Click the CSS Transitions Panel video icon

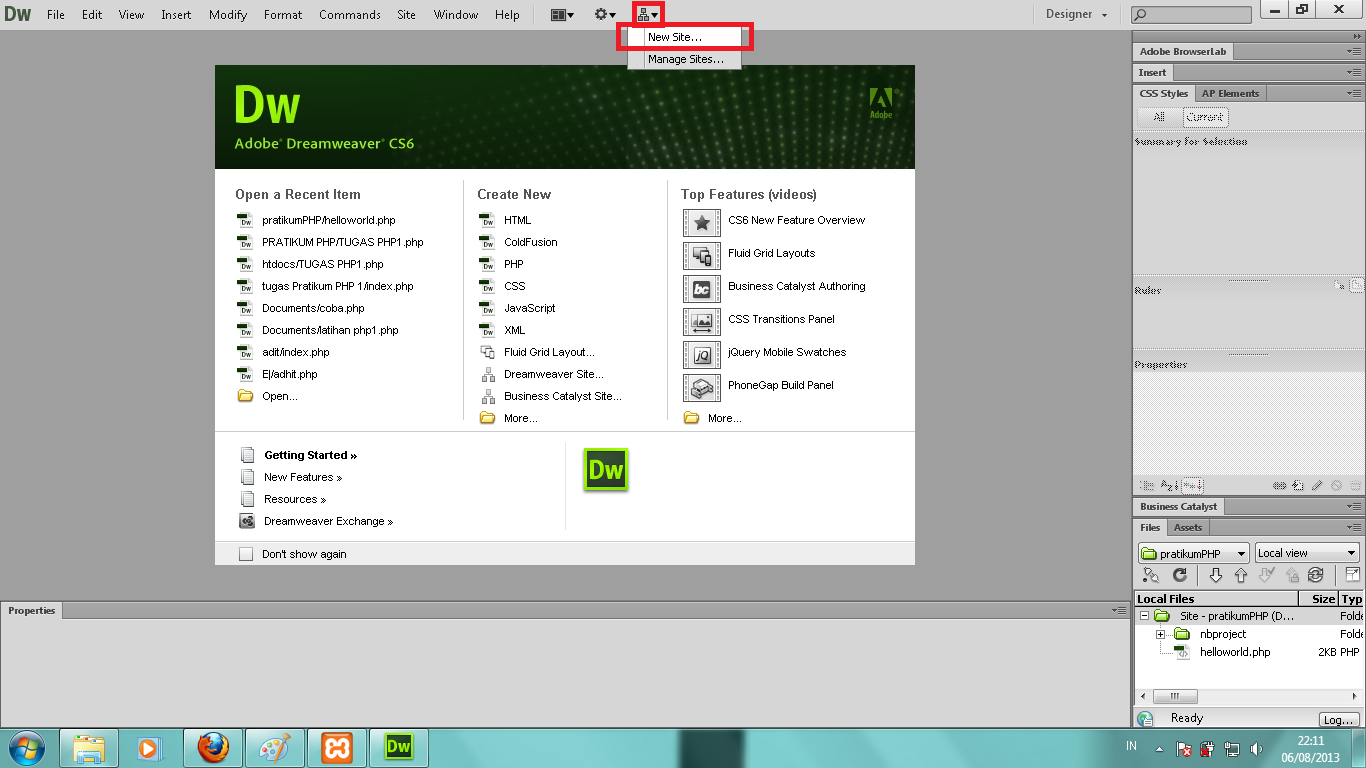tap(702, 321)
